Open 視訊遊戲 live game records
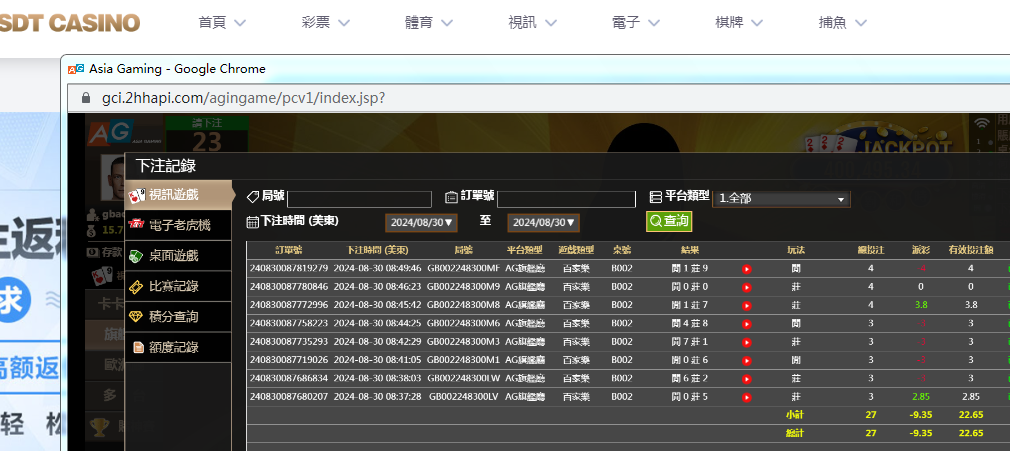Screen dimensions: 1010x451 tap(173, 195)
